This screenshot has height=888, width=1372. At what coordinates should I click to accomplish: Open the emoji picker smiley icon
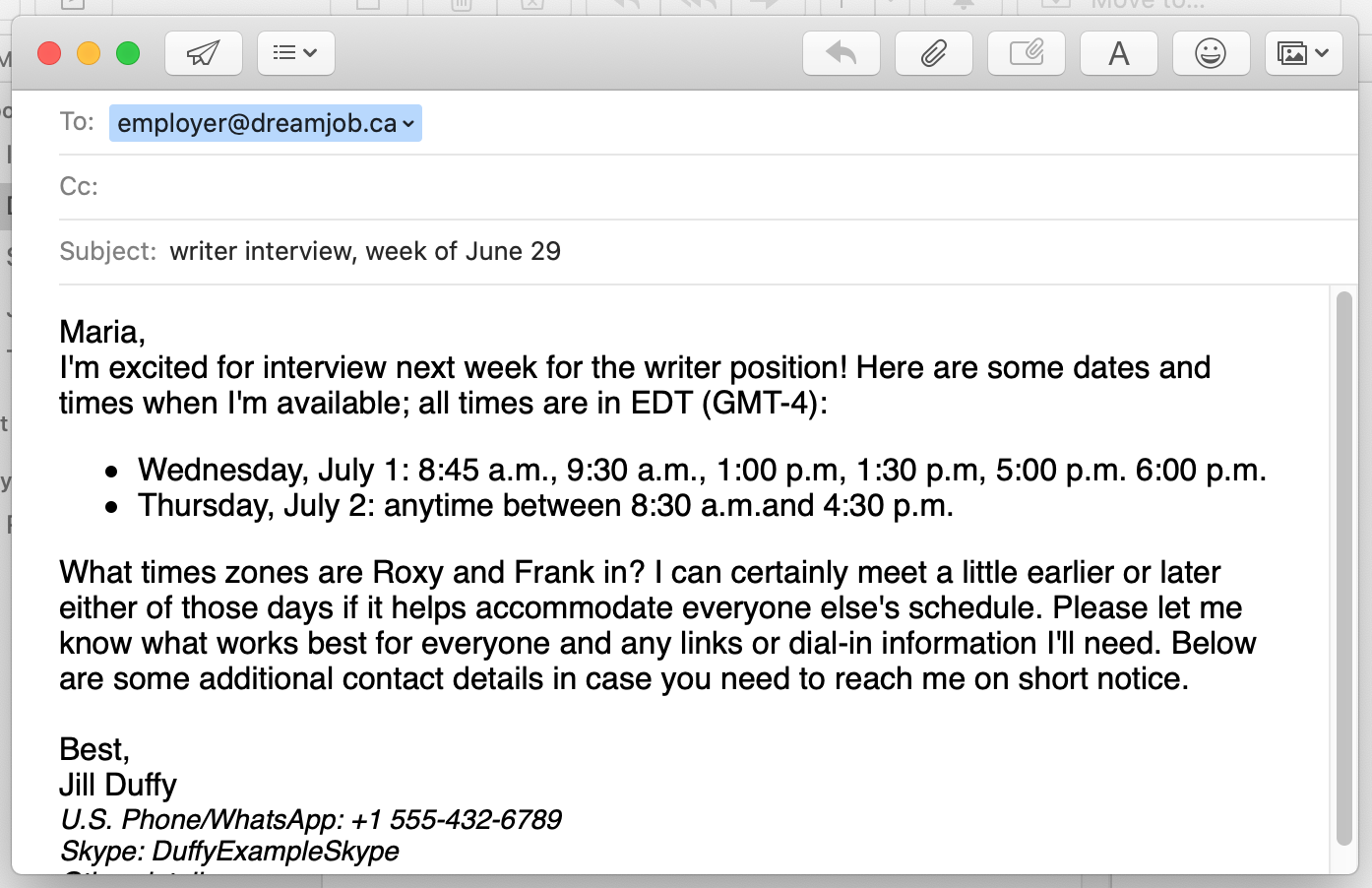[x=1212, y=53]
